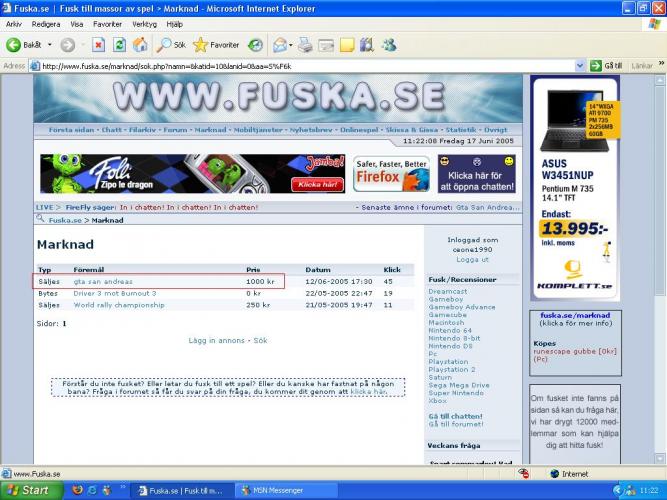Open the Redigera menu
The height and width of the screenshot is (500, 667).
coord(46,24)
